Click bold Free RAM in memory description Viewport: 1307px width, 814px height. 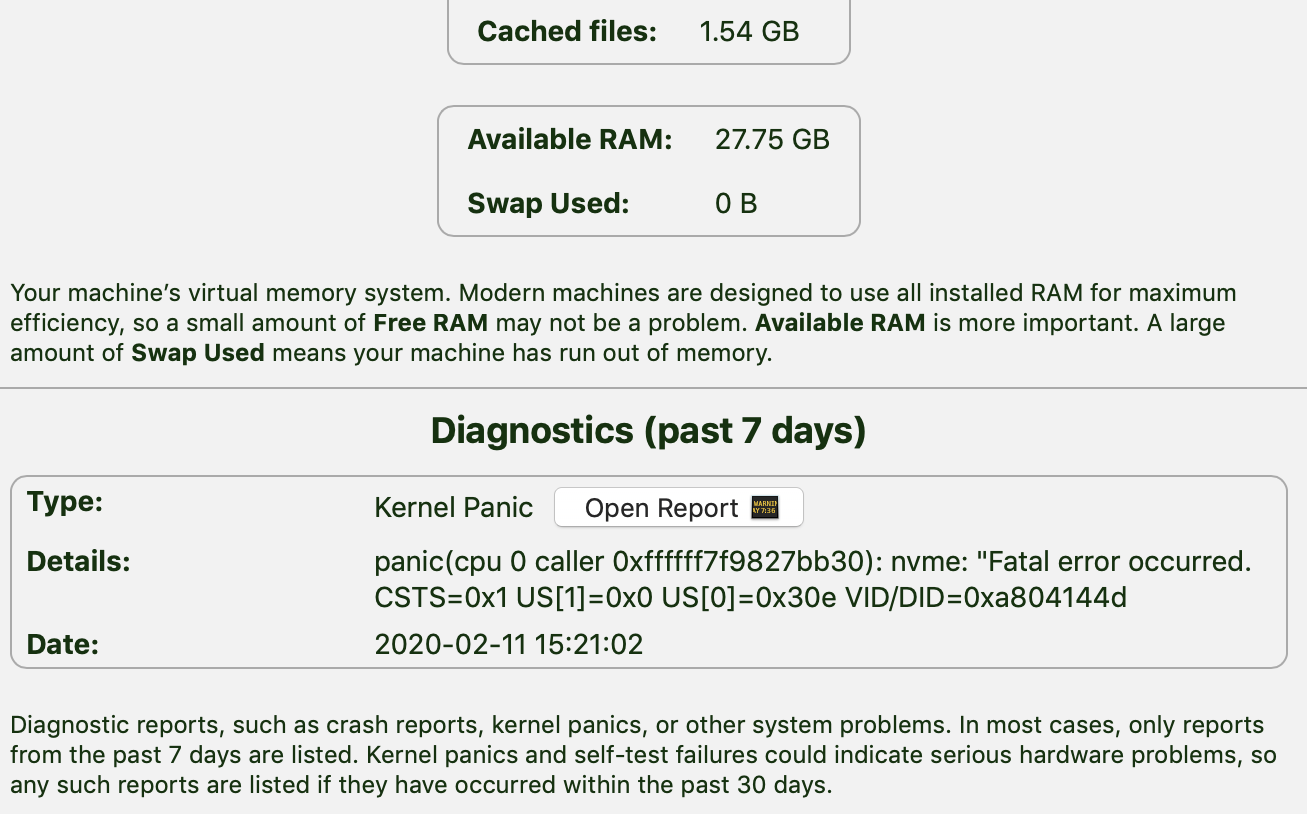point(430,323)
